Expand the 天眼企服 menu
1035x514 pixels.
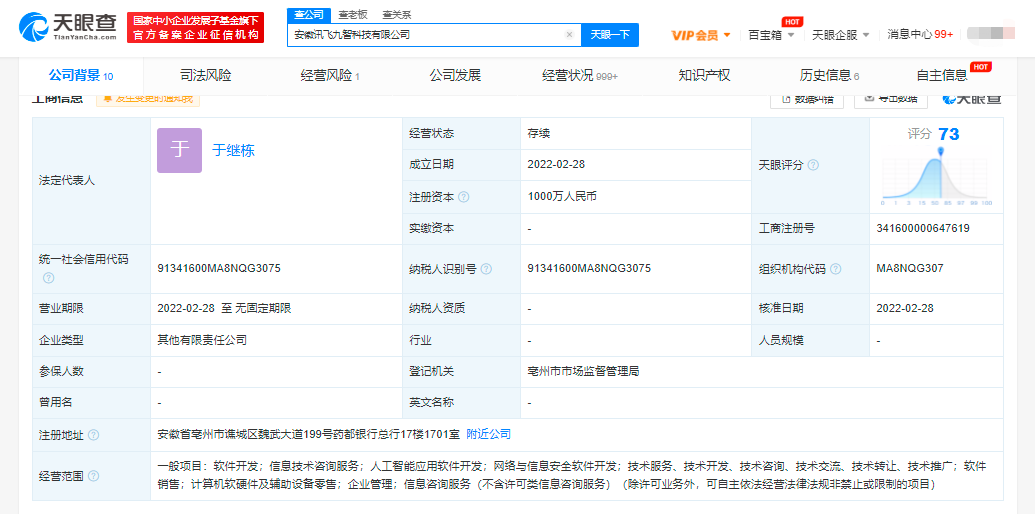(x=840, y=35)
